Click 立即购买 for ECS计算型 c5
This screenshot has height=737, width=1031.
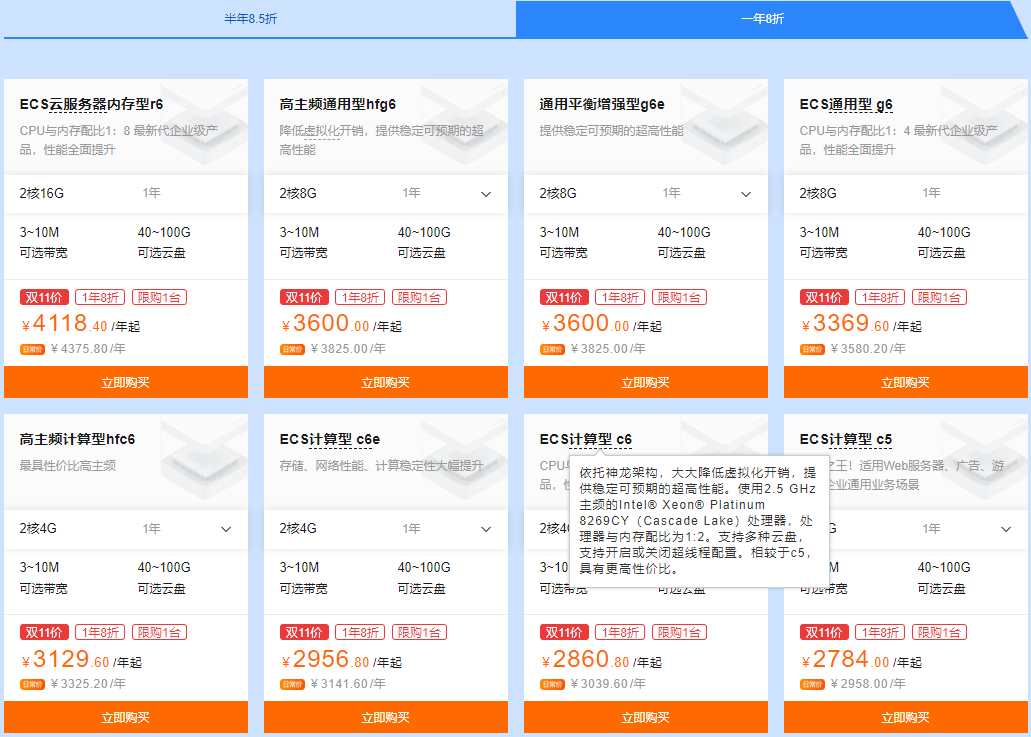(905, 717)
